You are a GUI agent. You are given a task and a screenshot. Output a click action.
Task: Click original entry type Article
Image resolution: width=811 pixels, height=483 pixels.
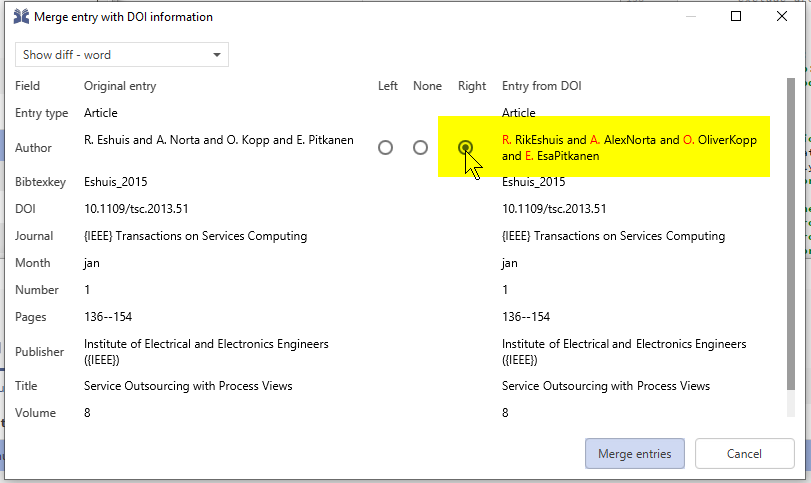(101, 113)
